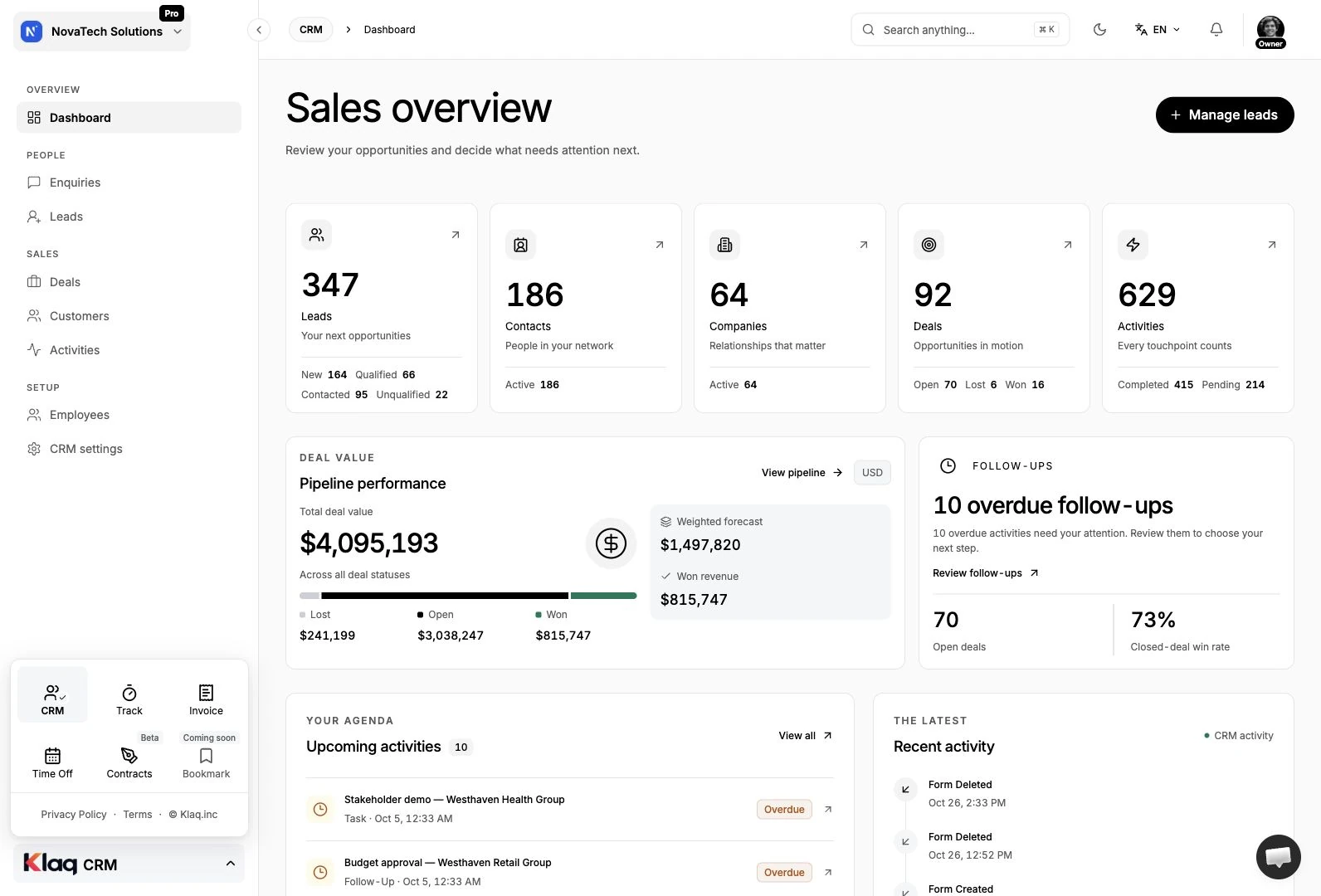
Task: Open Deals card arrow icon
Action: [1068, 245]
